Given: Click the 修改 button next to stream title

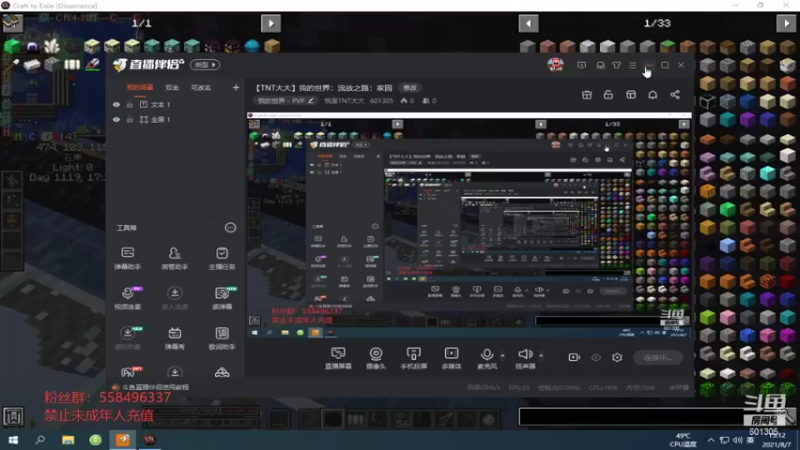Looking at the screenshot, I should [410, 88].
